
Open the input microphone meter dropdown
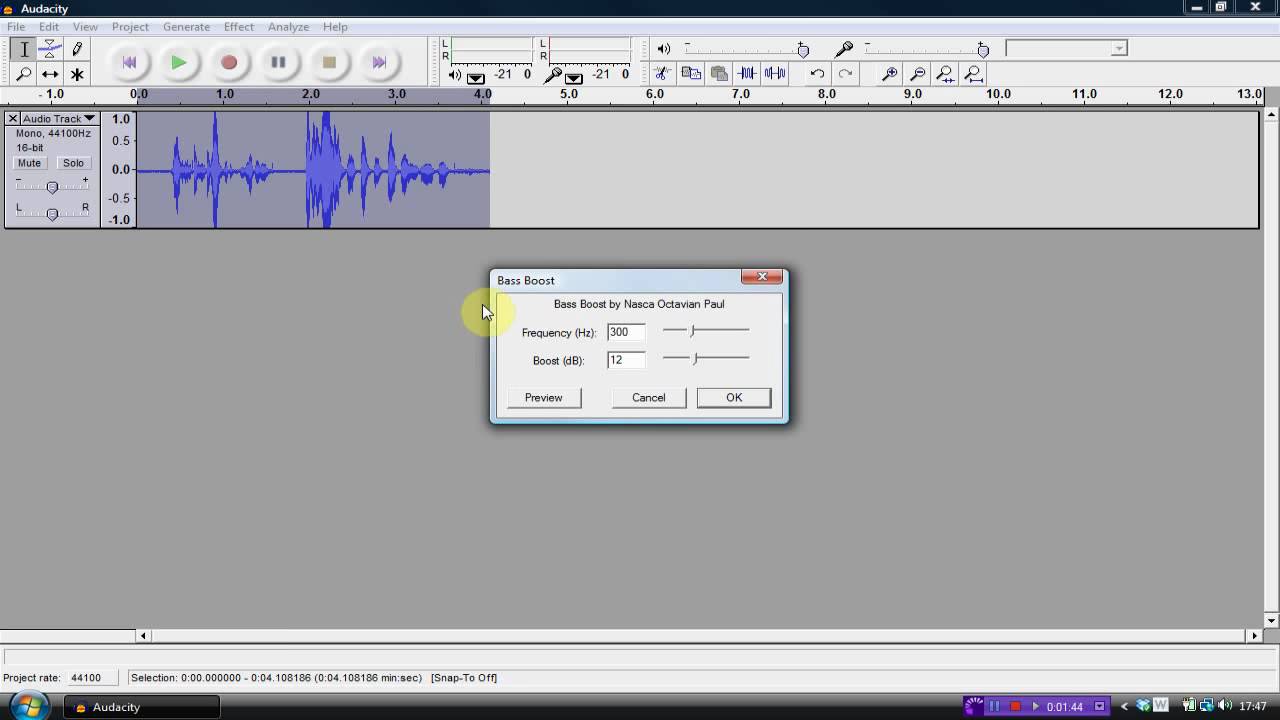pyautogui.click(x=574, y=77)
